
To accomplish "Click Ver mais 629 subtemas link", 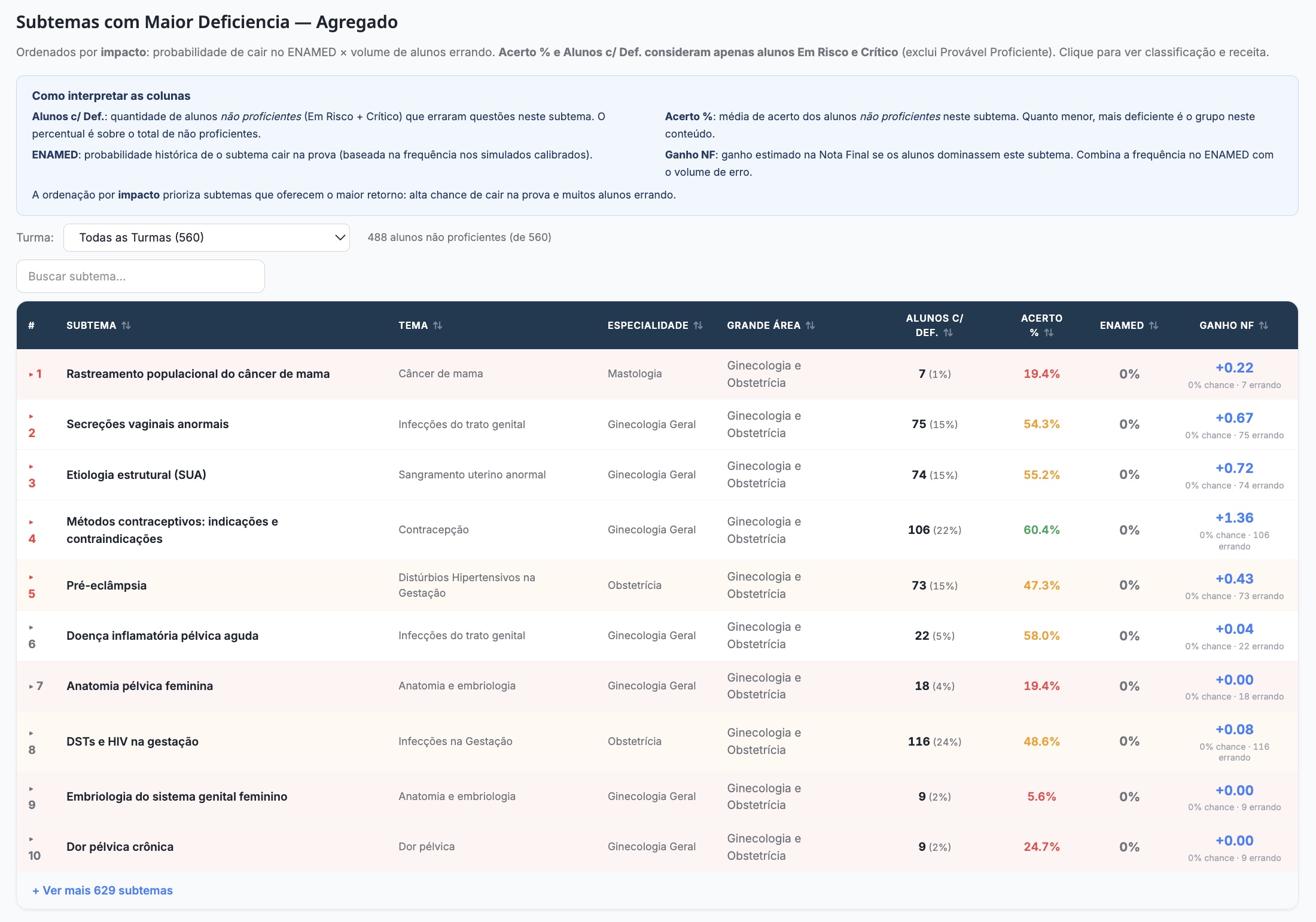I will coord(102,890).
